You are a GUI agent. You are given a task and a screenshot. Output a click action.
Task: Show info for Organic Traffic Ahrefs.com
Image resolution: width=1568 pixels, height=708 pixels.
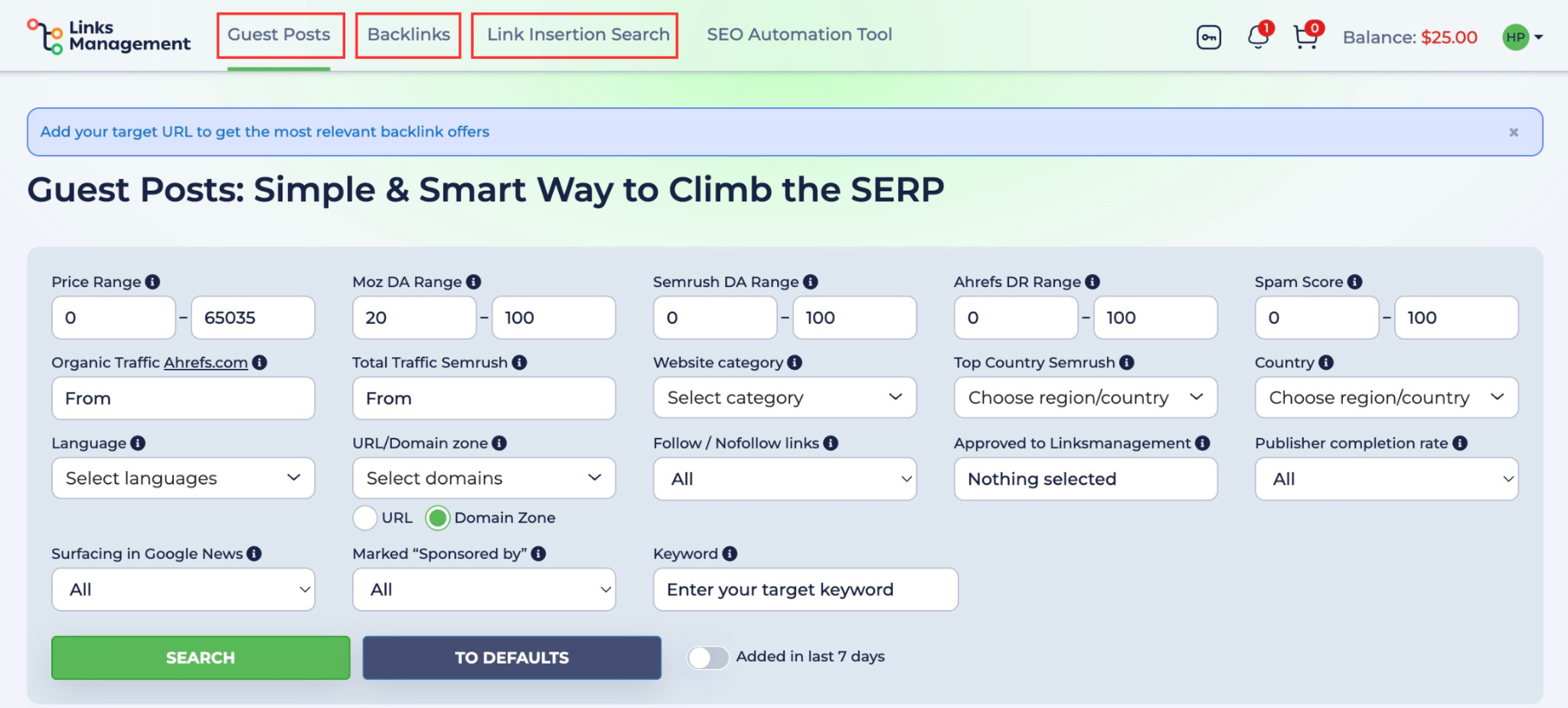(260, 362)
